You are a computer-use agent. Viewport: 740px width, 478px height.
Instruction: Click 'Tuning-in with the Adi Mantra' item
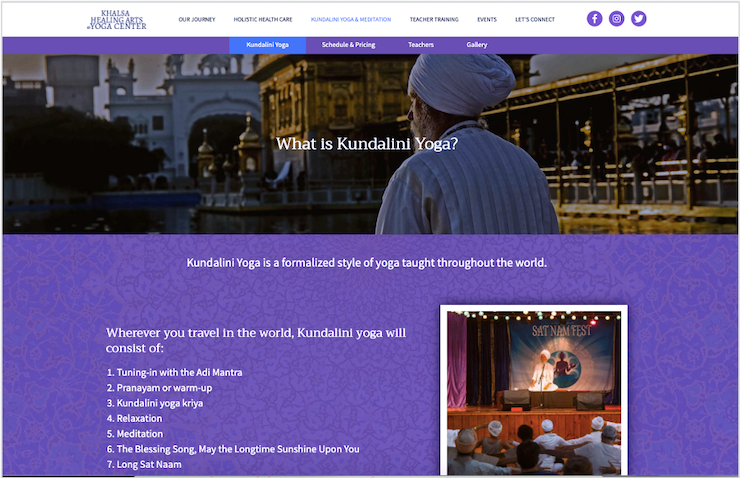point(174,372)
